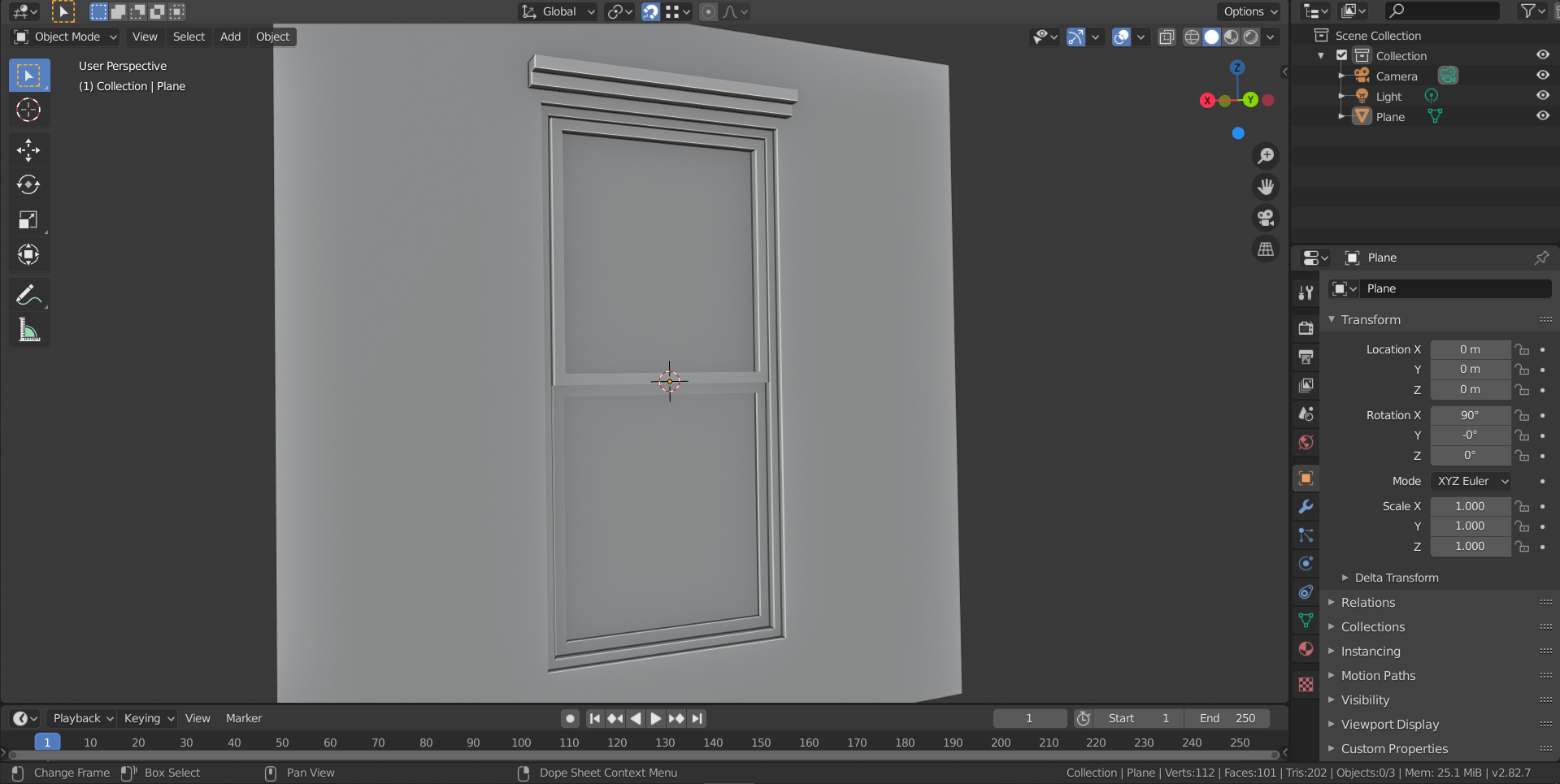Switch to rendered viewport shading
Screen dimensions: 1560x784
[1250, 37]
